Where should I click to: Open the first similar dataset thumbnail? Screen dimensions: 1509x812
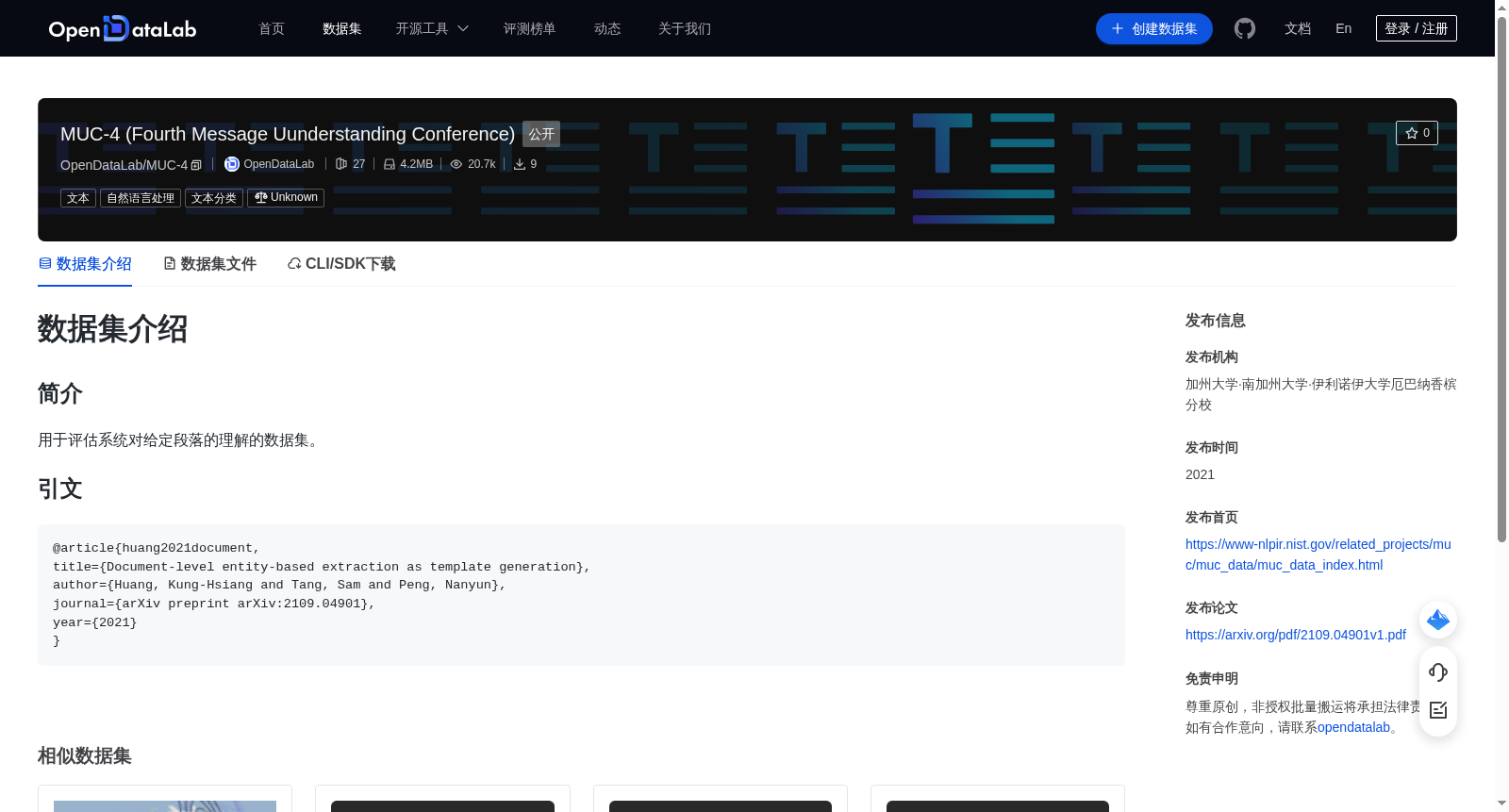coord(165,805)
